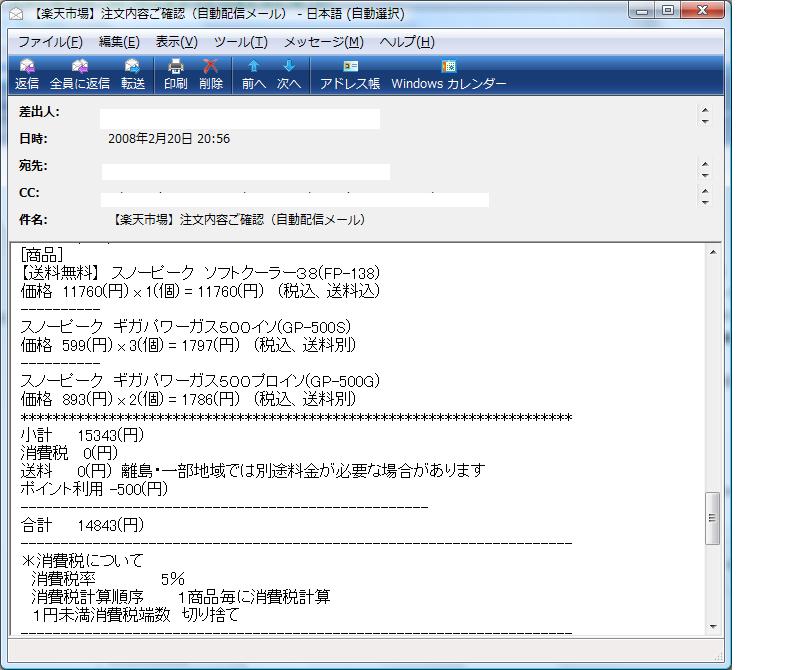Open the ファイル(F) menu

[x=50, y=42]
